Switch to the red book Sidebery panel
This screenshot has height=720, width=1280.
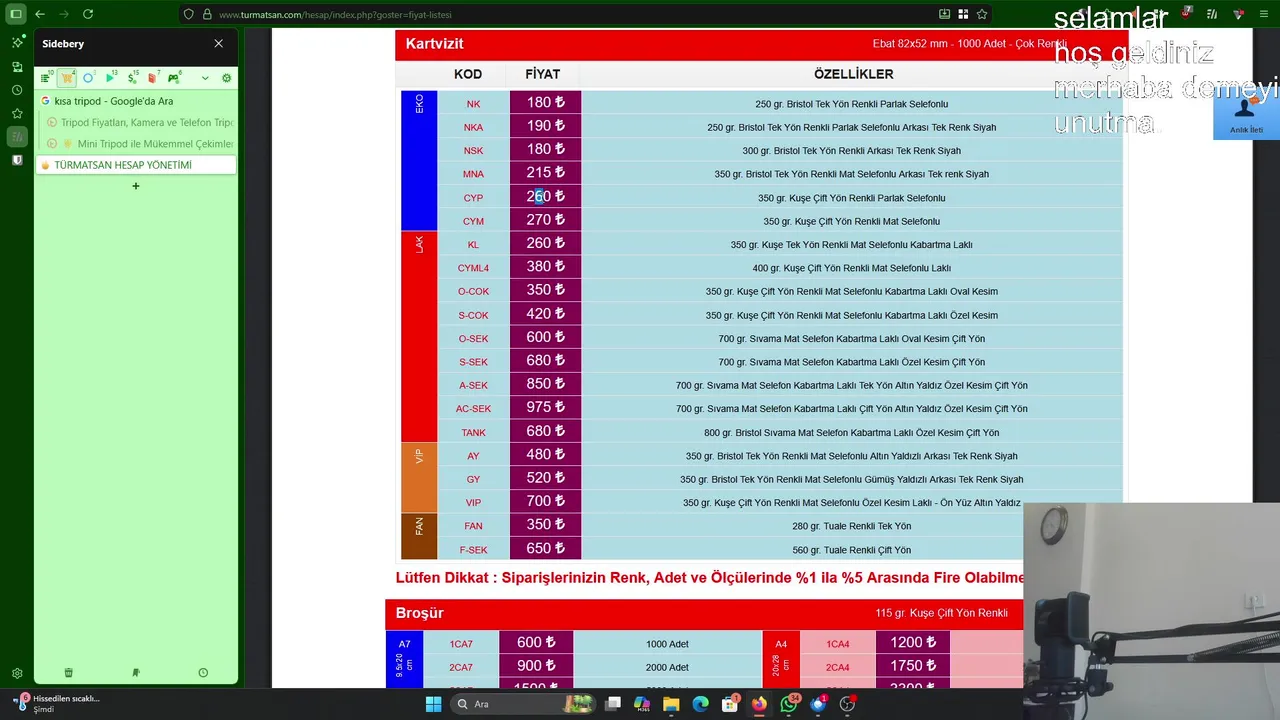(x=153, y=77)
